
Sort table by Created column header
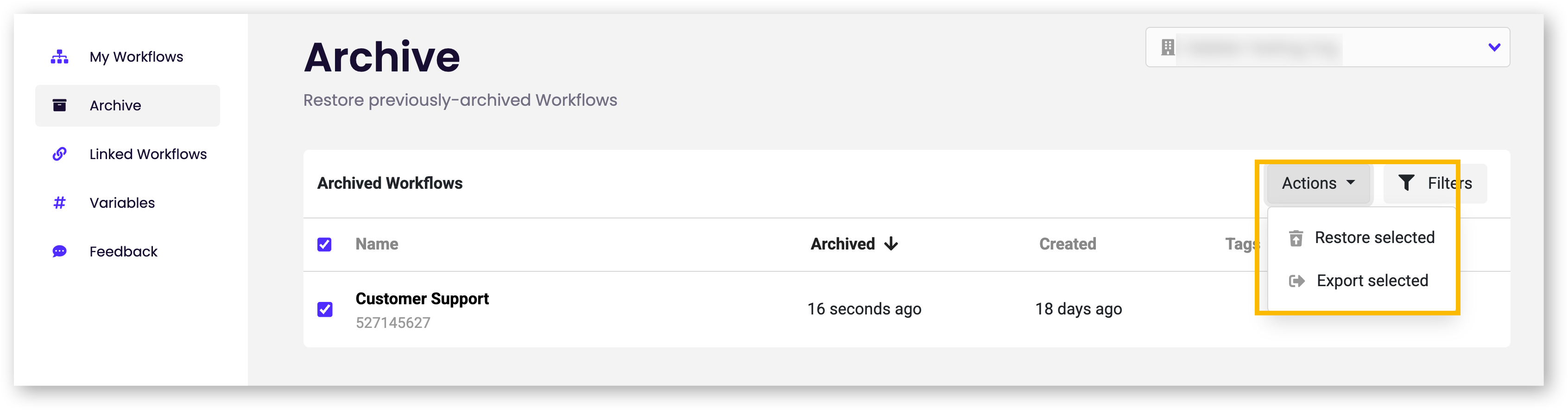pyautogui.click(x=1067, y=243)
